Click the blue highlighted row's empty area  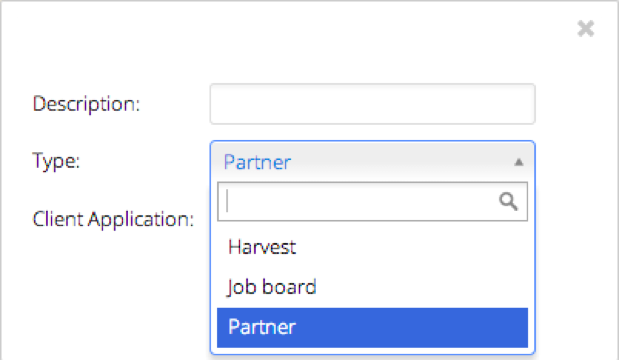tap(411, 327)
